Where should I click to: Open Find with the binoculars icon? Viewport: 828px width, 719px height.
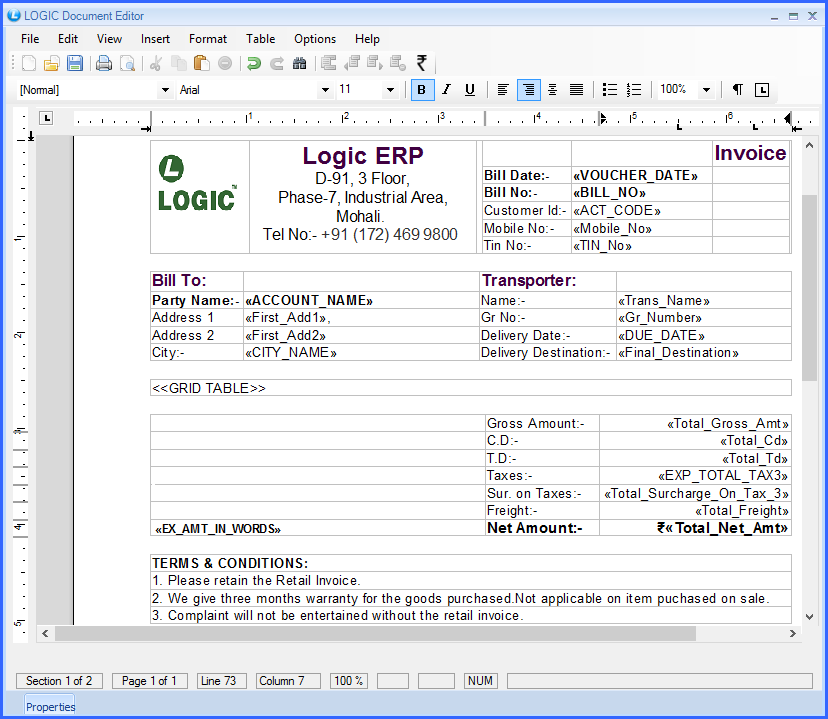coord(300,63)
